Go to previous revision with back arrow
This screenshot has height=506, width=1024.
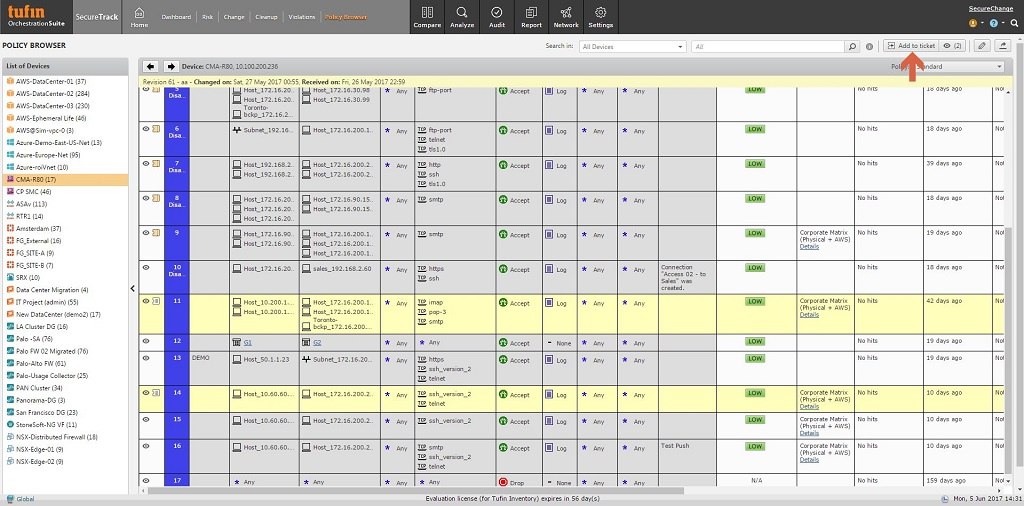point(151,66)
